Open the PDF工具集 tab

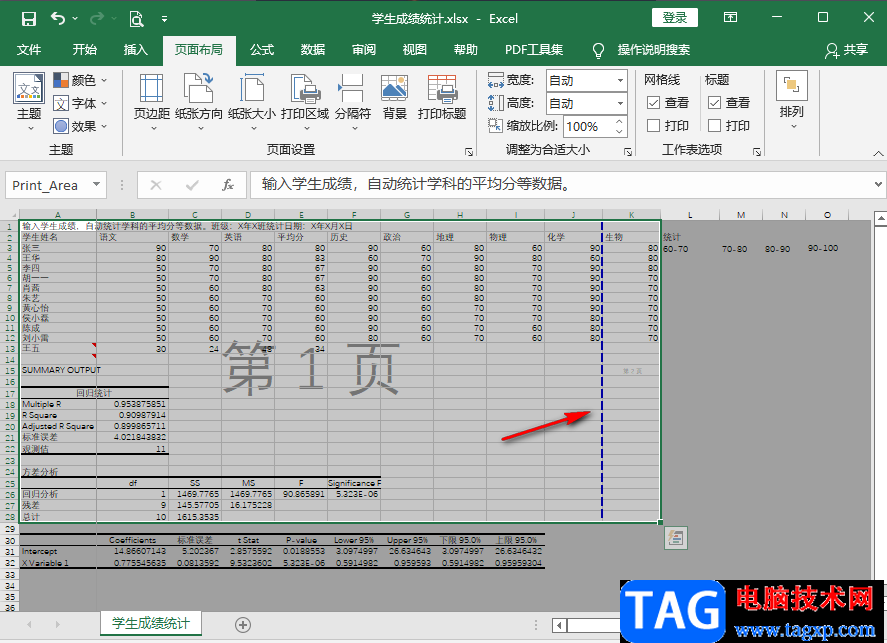pos(534,50)
